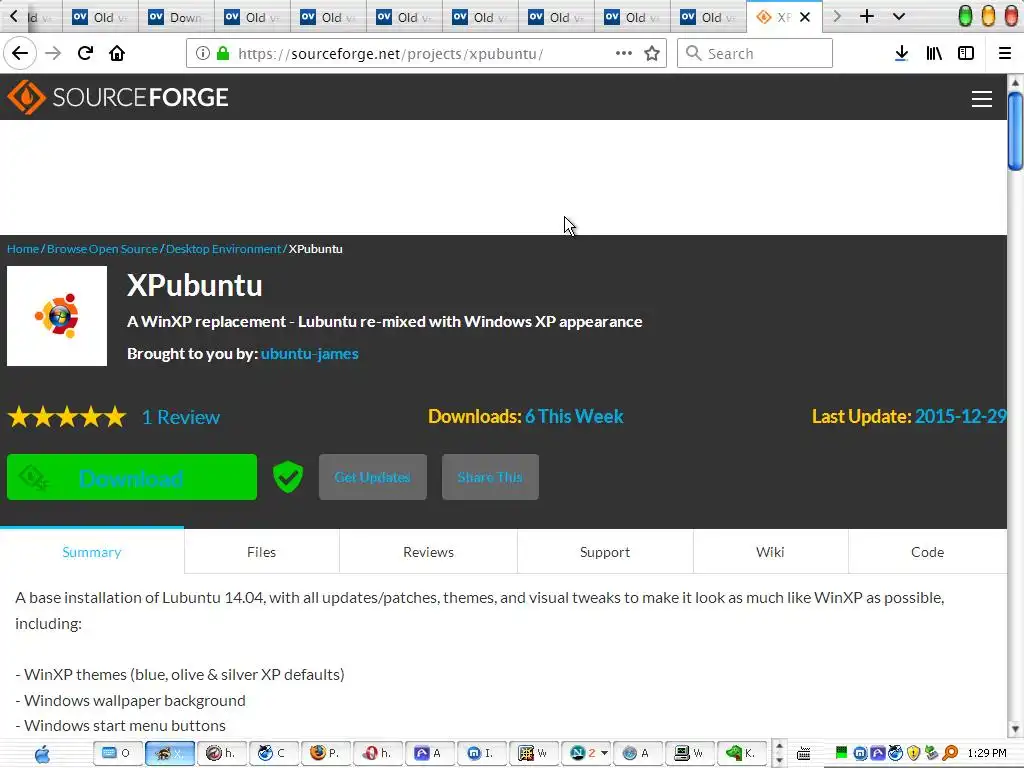
Task: Toggle the browser sidebar view
Action: tap(966, 54)
